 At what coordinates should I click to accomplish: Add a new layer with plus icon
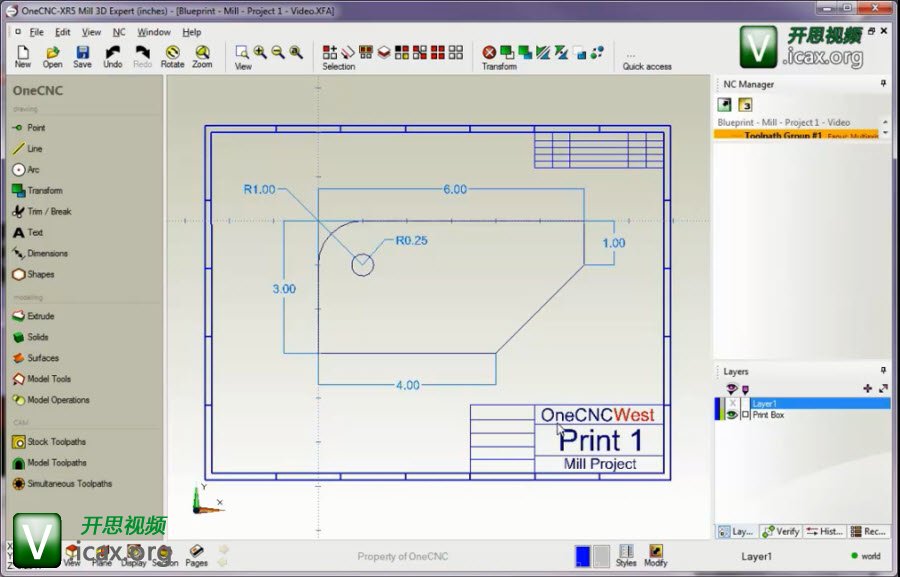[867, 389]
